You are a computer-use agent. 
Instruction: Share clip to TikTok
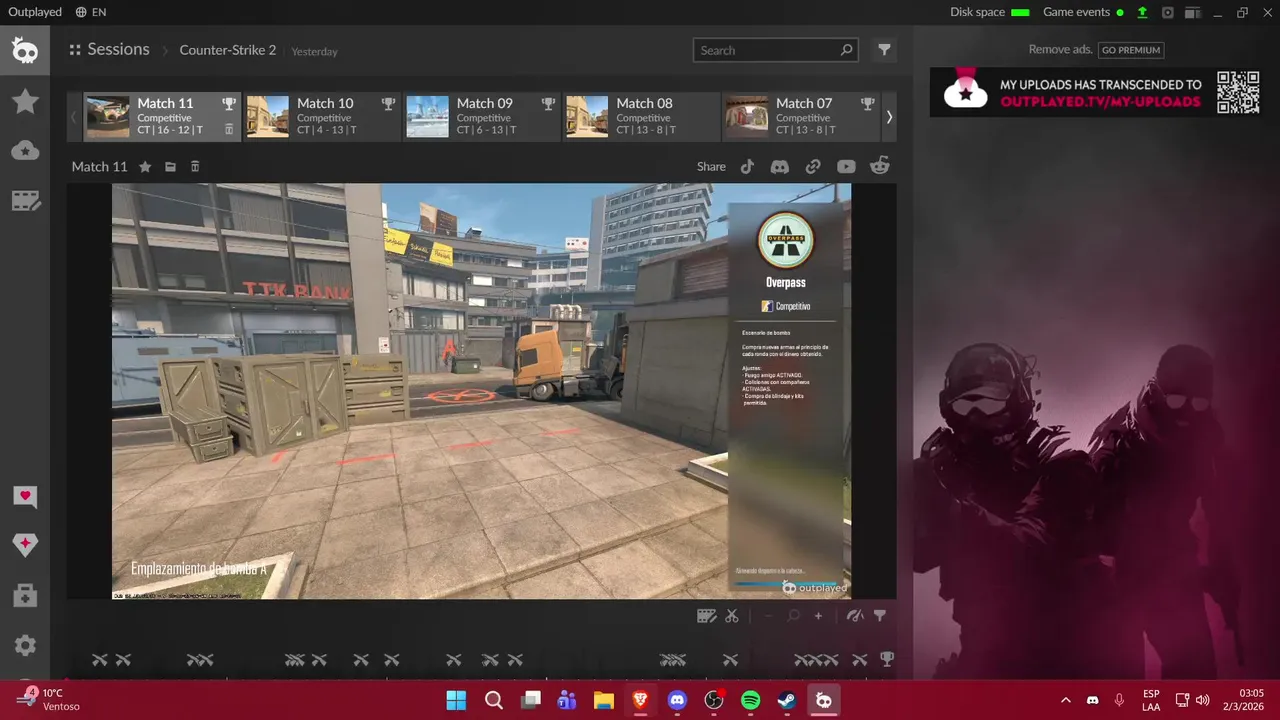click(747, 167)
